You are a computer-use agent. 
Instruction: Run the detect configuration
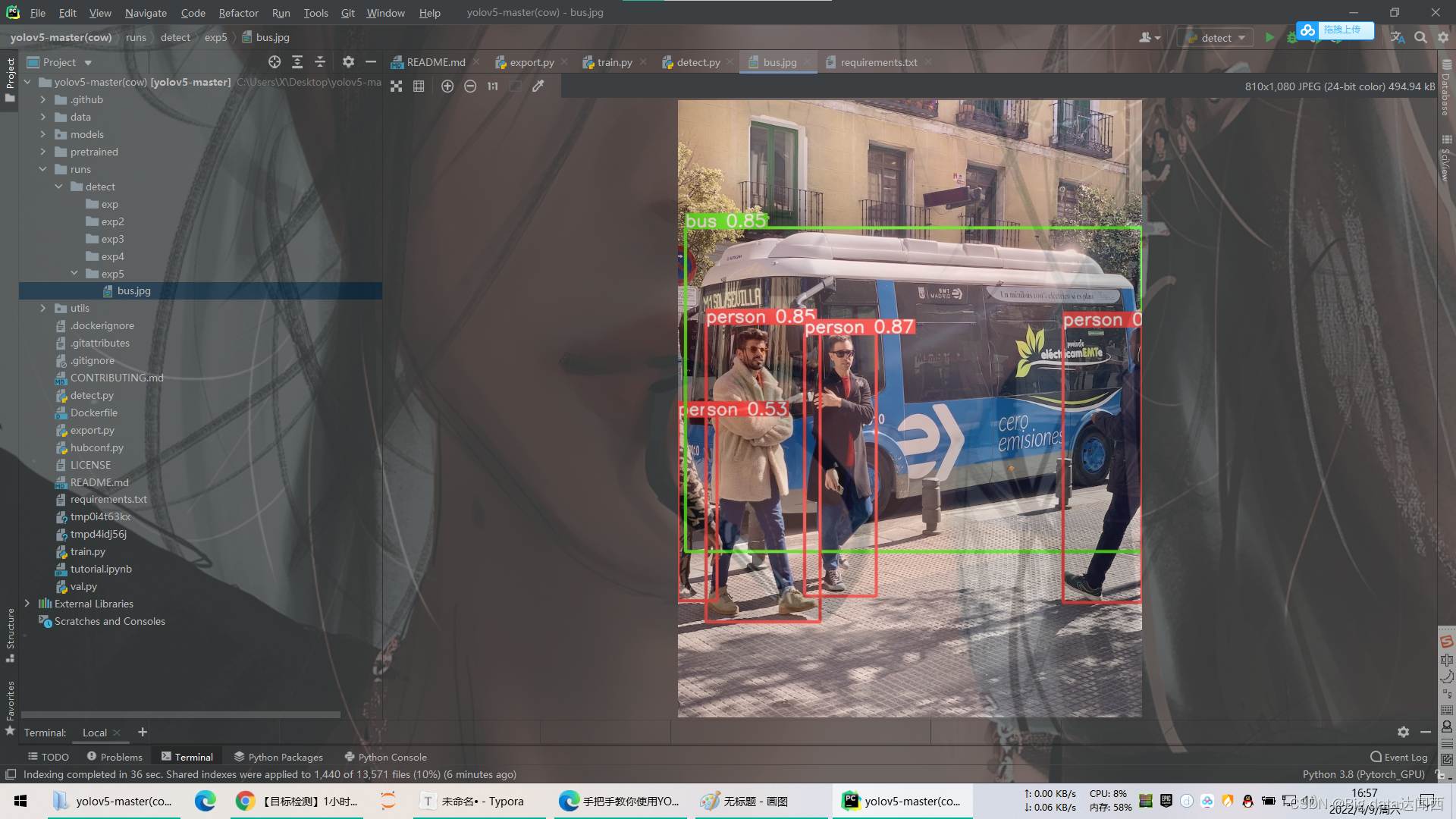[x=1269, y=37]
